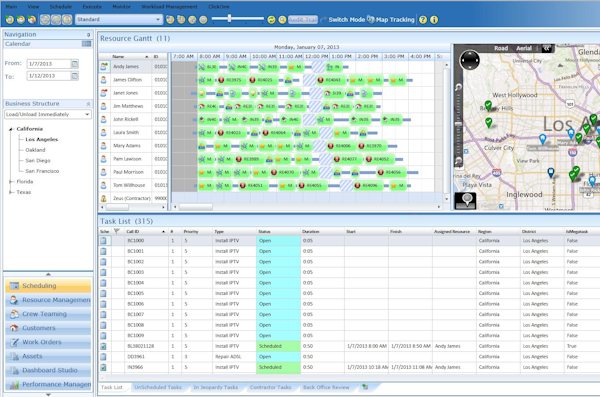The height and width of the screenshot is (397, 600).
Task: Open Dashboard Studio
Action: (x=48, y=371)
